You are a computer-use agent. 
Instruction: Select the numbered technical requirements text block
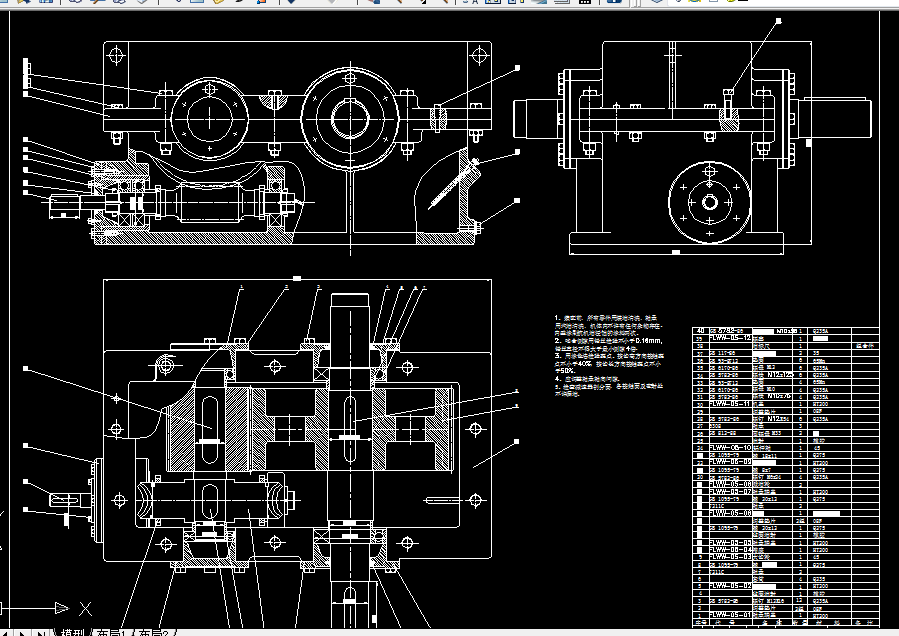point(609,356)
